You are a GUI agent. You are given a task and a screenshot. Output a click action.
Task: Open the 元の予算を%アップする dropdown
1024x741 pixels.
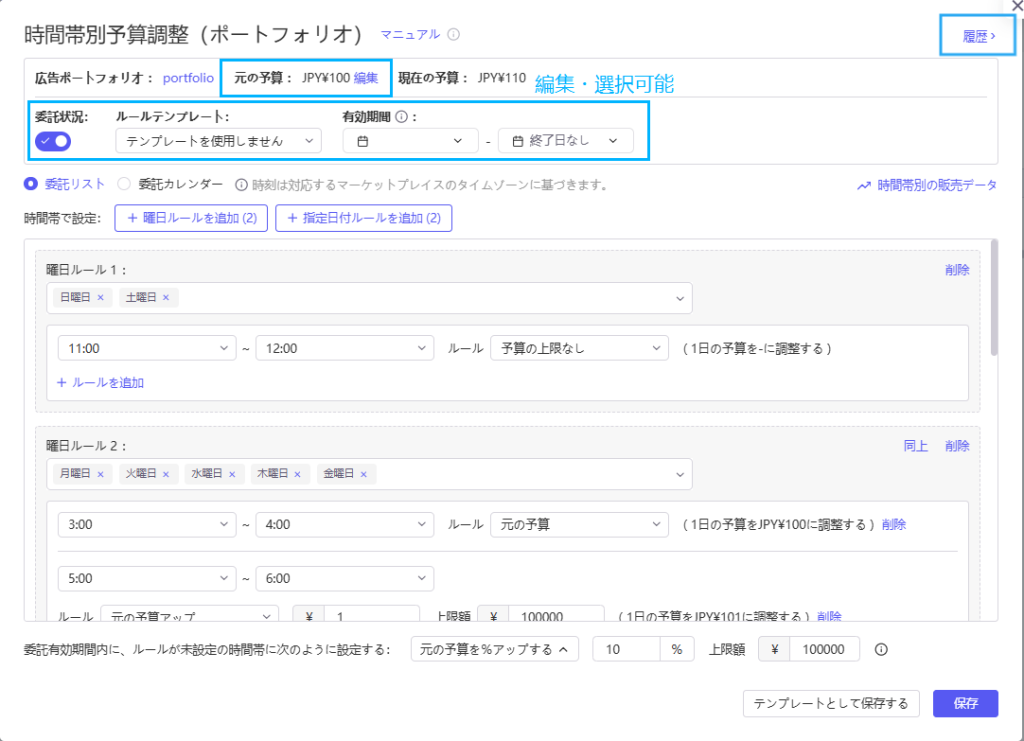(494, 649)
